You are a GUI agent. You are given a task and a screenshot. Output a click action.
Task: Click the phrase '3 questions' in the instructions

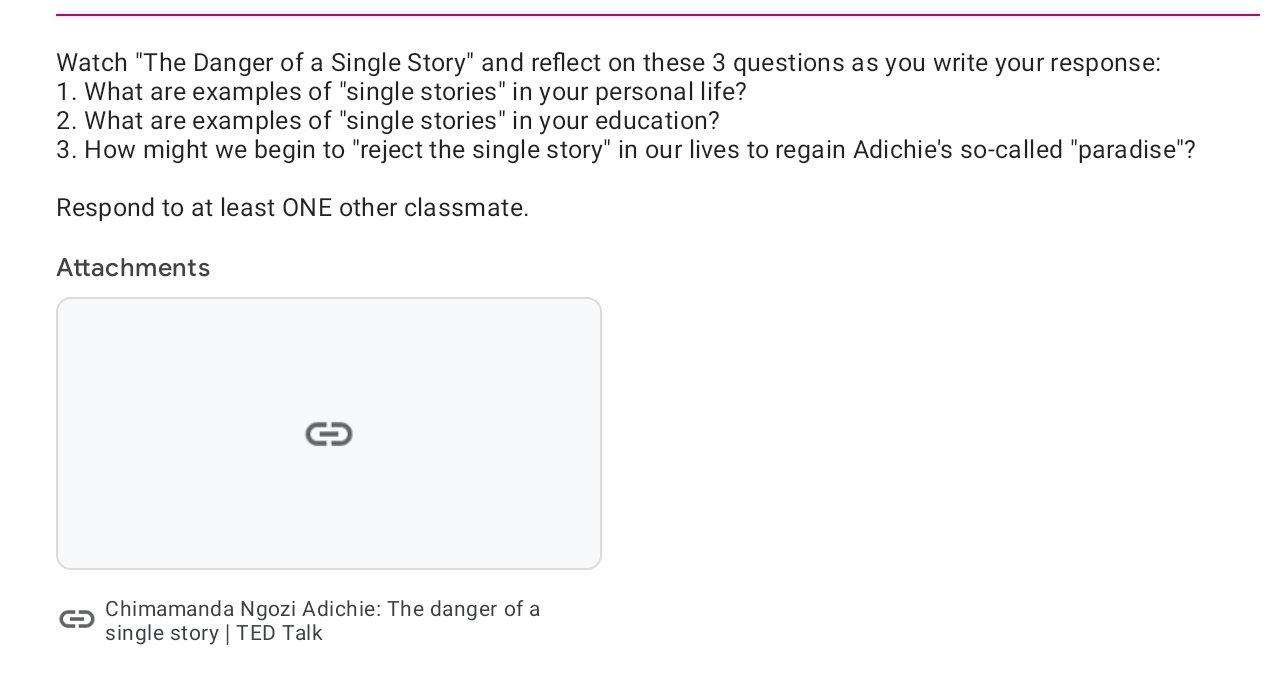pyautogui.click(x=776, y=63)
